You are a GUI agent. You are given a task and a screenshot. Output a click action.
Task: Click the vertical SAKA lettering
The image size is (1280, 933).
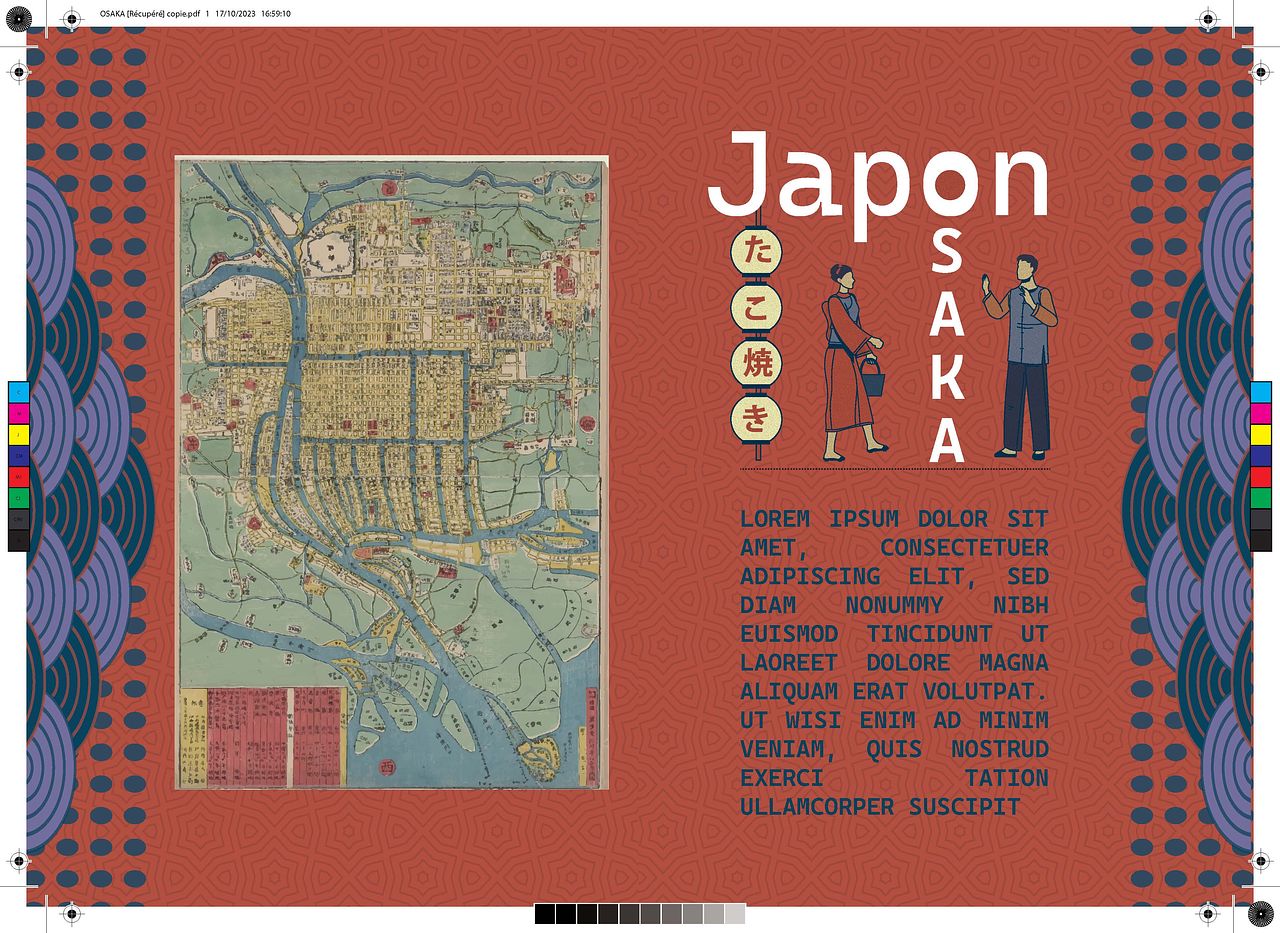pyautogui.click(x=947, y=355)
